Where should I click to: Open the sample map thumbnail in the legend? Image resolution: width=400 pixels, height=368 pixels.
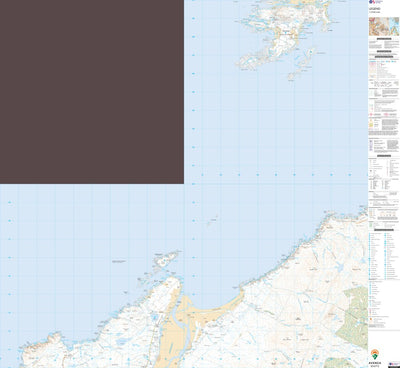pos(384,26)
